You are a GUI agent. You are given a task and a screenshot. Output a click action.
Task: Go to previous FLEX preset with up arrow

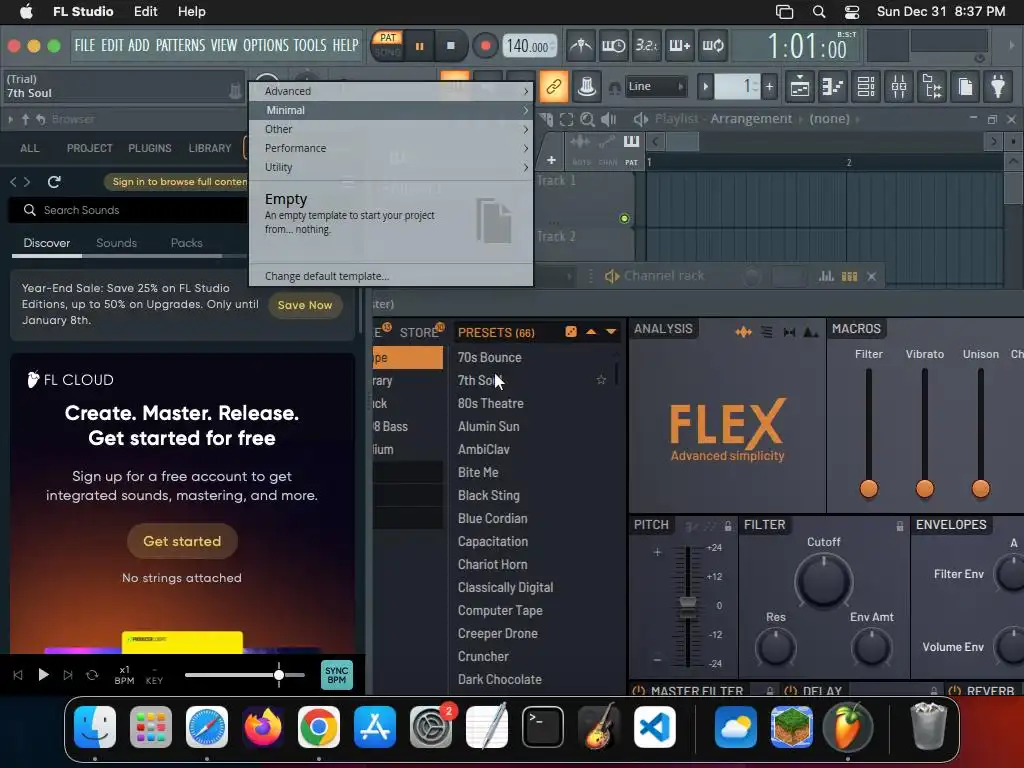pos(591,332)
